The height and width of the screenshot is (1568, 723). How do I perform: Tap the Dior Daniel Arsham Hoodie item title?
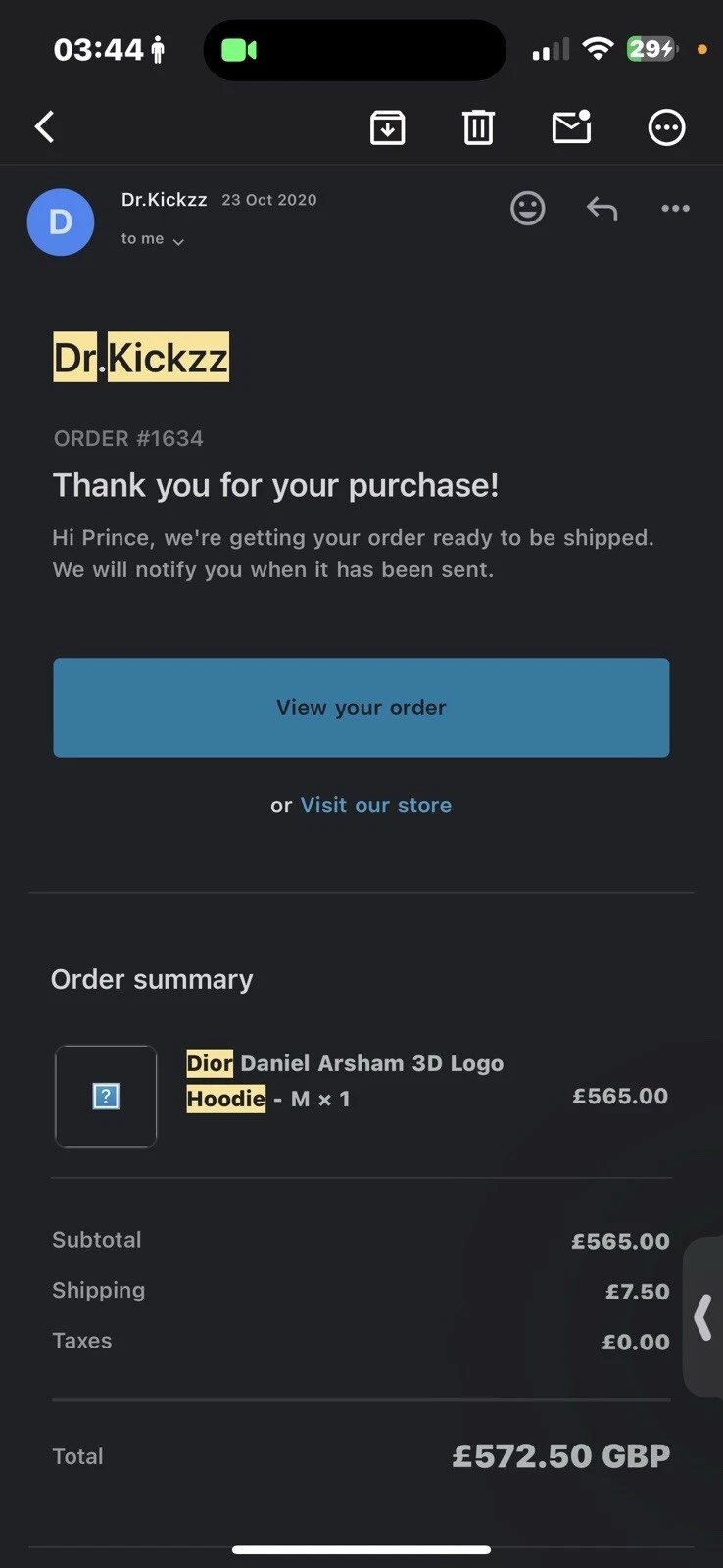tap(344, 1080)
